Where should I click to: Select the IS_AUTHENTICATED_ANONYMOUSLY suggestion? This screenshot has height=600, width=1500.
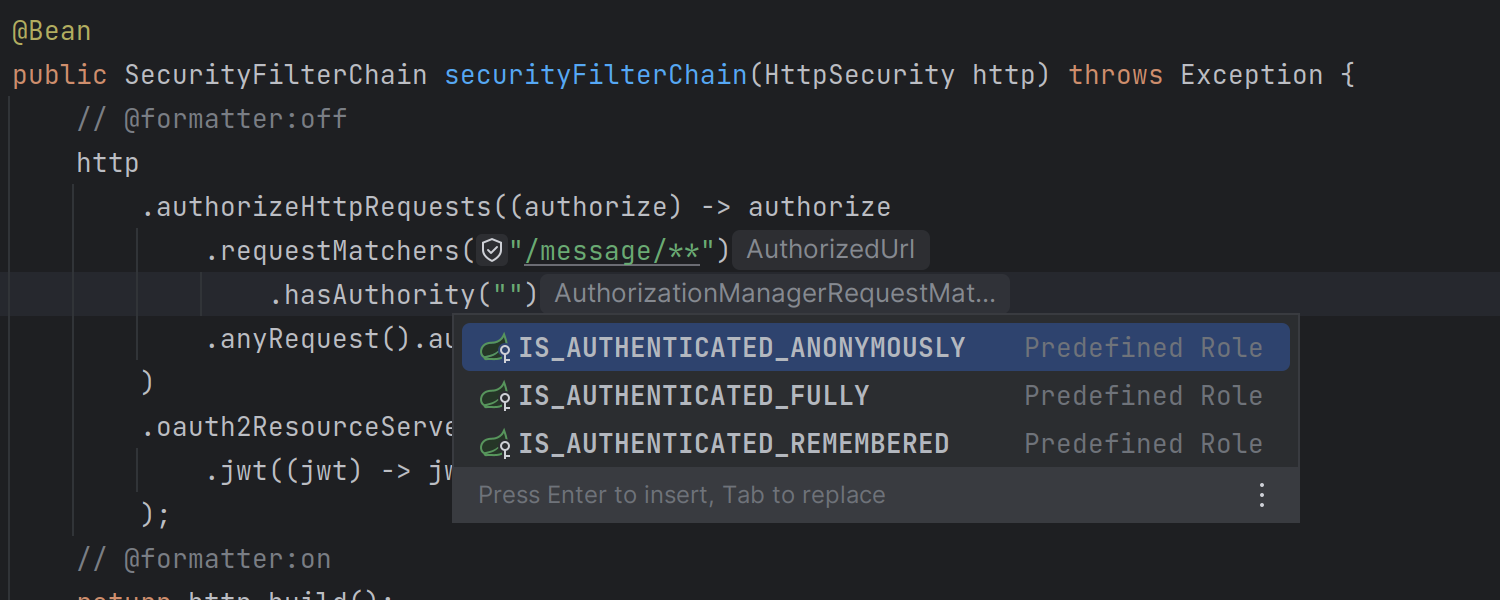(741, 348)
